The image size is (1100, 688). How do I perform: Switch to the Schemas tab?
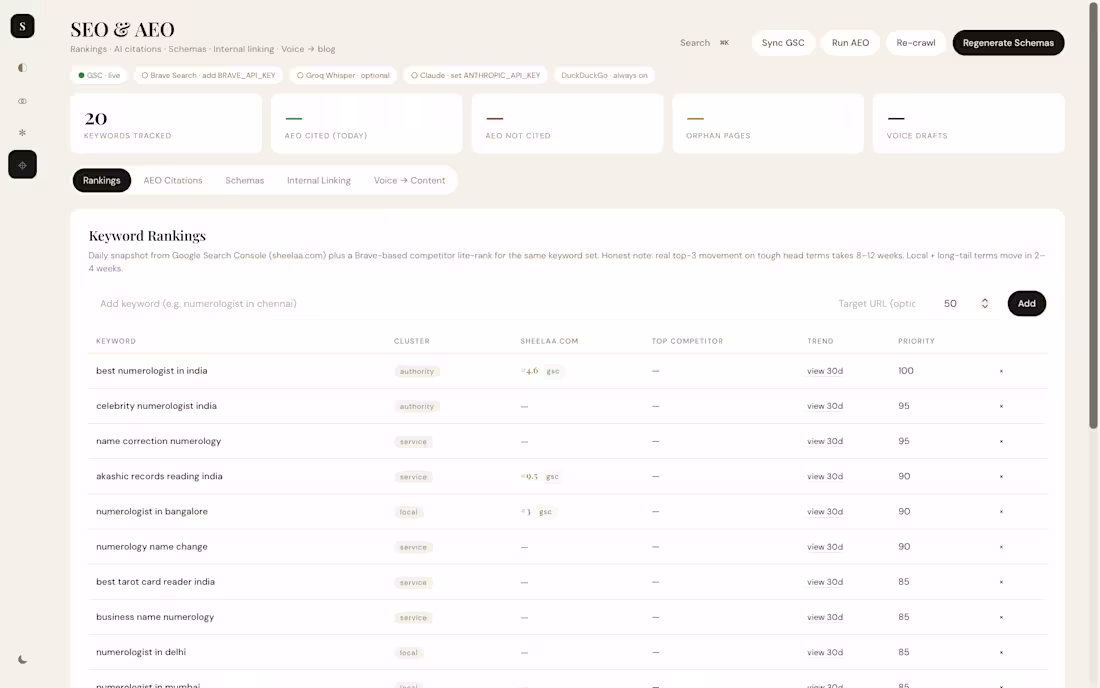tap(245, 180)
